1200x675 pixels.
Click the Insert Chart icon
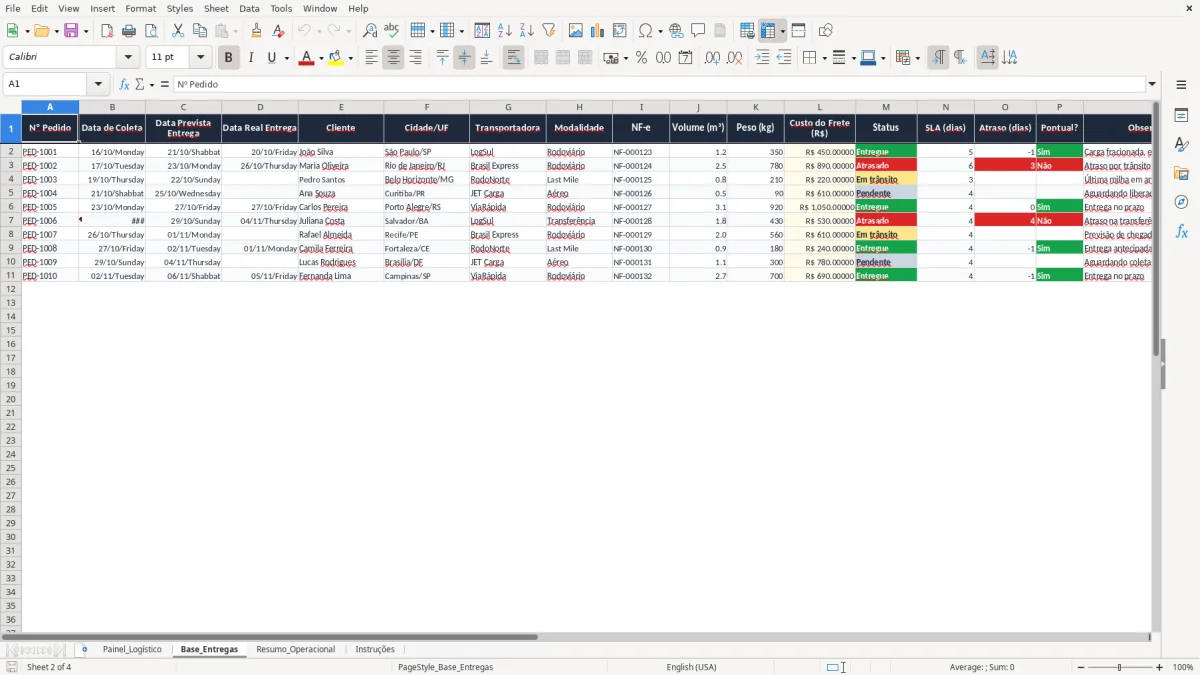click(598, 31)
